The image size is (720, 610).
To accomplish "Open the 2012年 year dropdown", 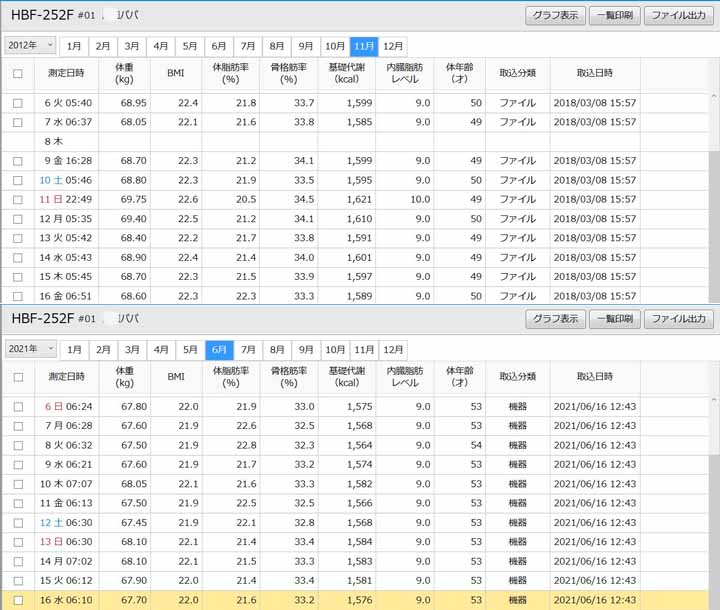I will pos(30,46).
